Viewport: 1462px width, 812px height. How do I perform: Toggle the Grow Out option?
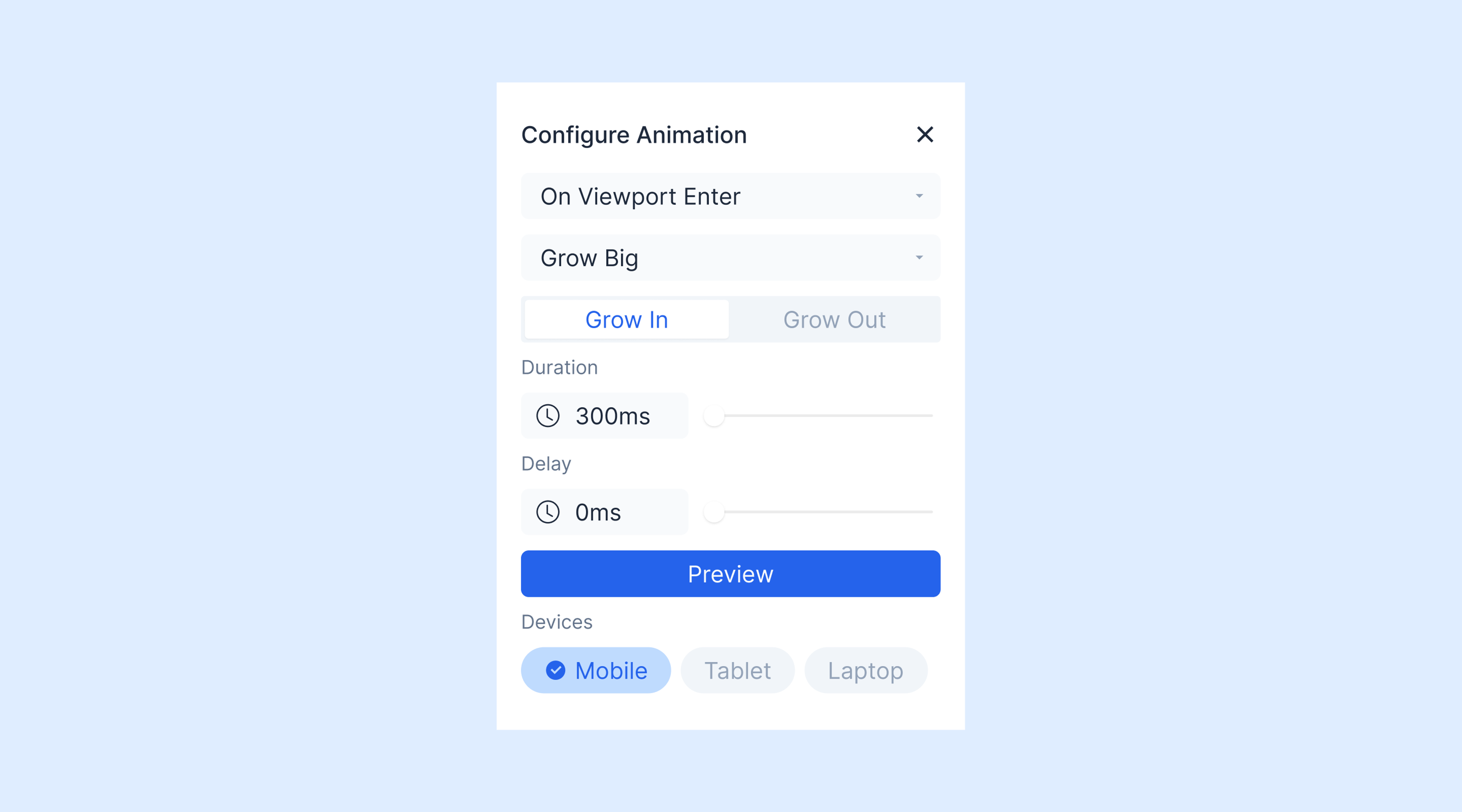(x=833, y=319)
